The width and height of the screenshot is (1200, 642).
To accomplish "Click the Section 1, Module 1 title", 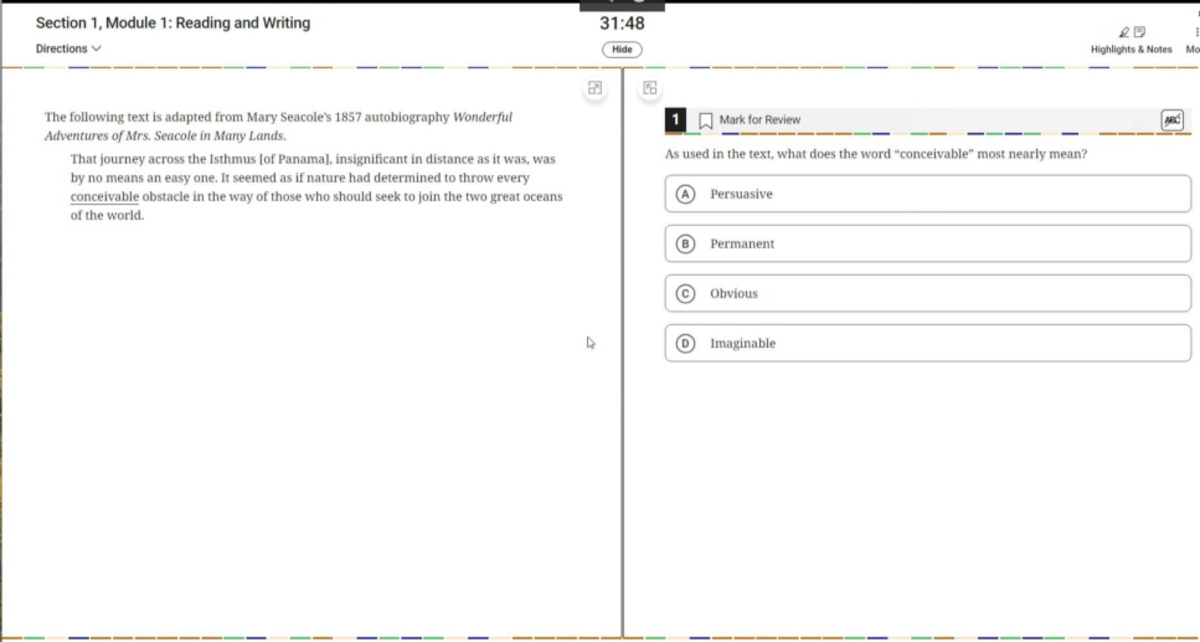I will [x=173, y=23].
